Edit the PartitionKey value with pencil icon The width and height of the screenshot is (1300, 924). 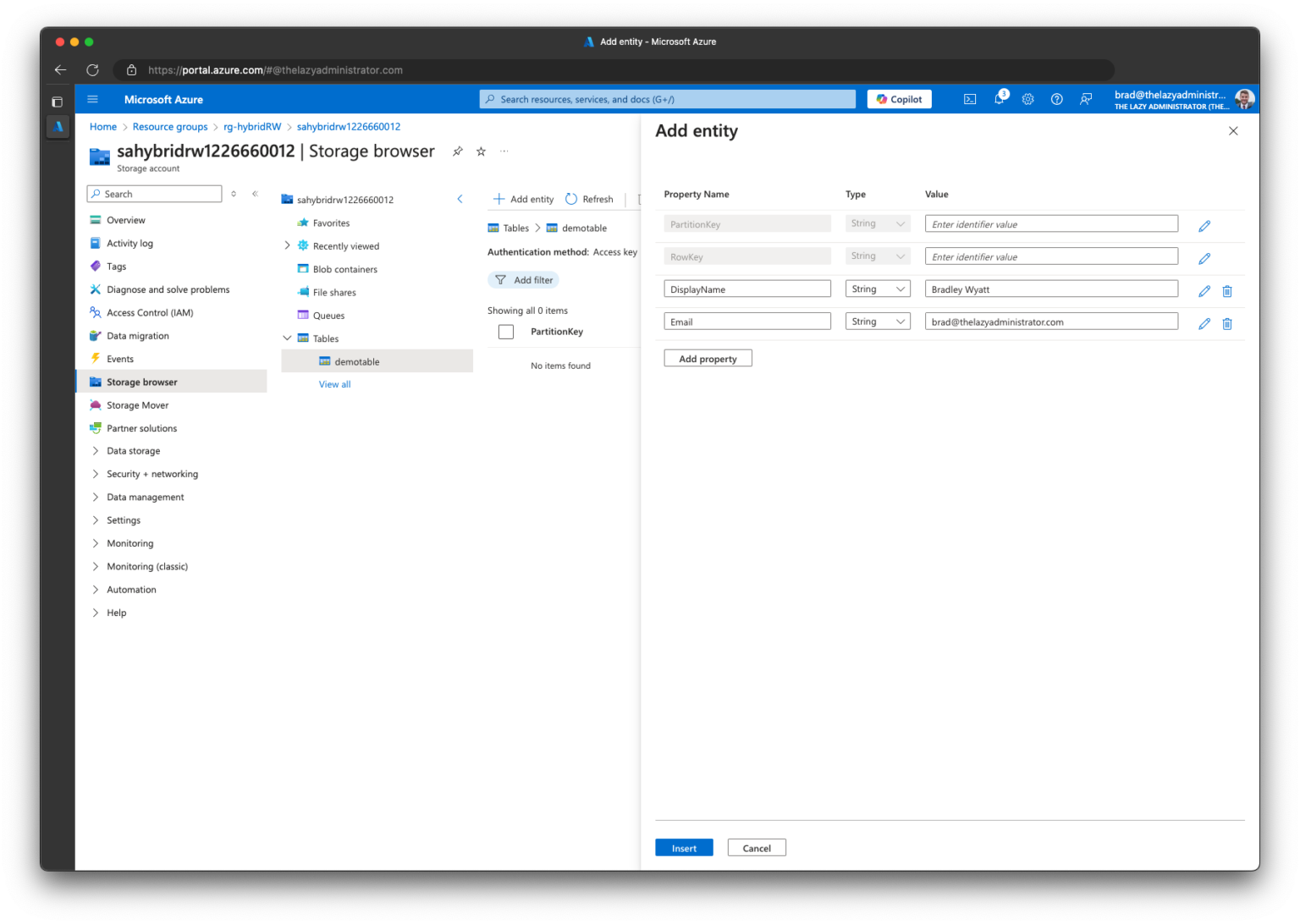(1204, 226)
